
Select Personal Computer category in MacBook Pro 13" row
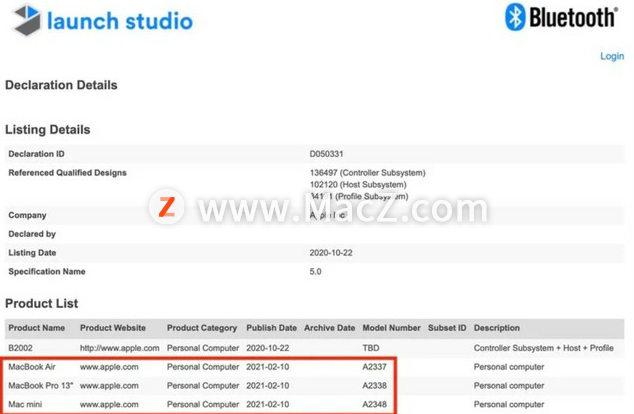[x=203, y=386]
